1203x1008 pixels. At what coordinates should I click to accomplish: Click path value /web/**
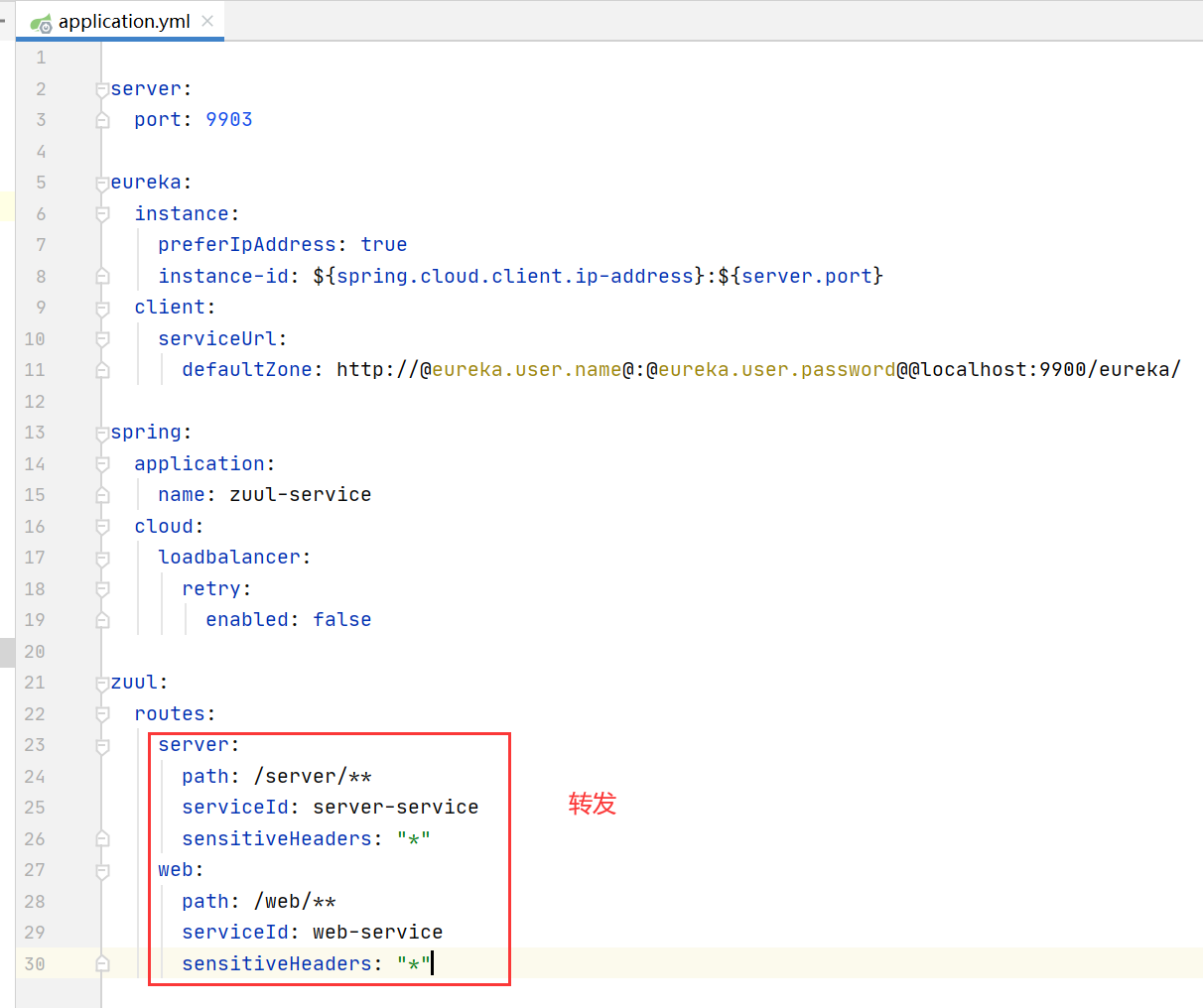[x=295, y=902]
